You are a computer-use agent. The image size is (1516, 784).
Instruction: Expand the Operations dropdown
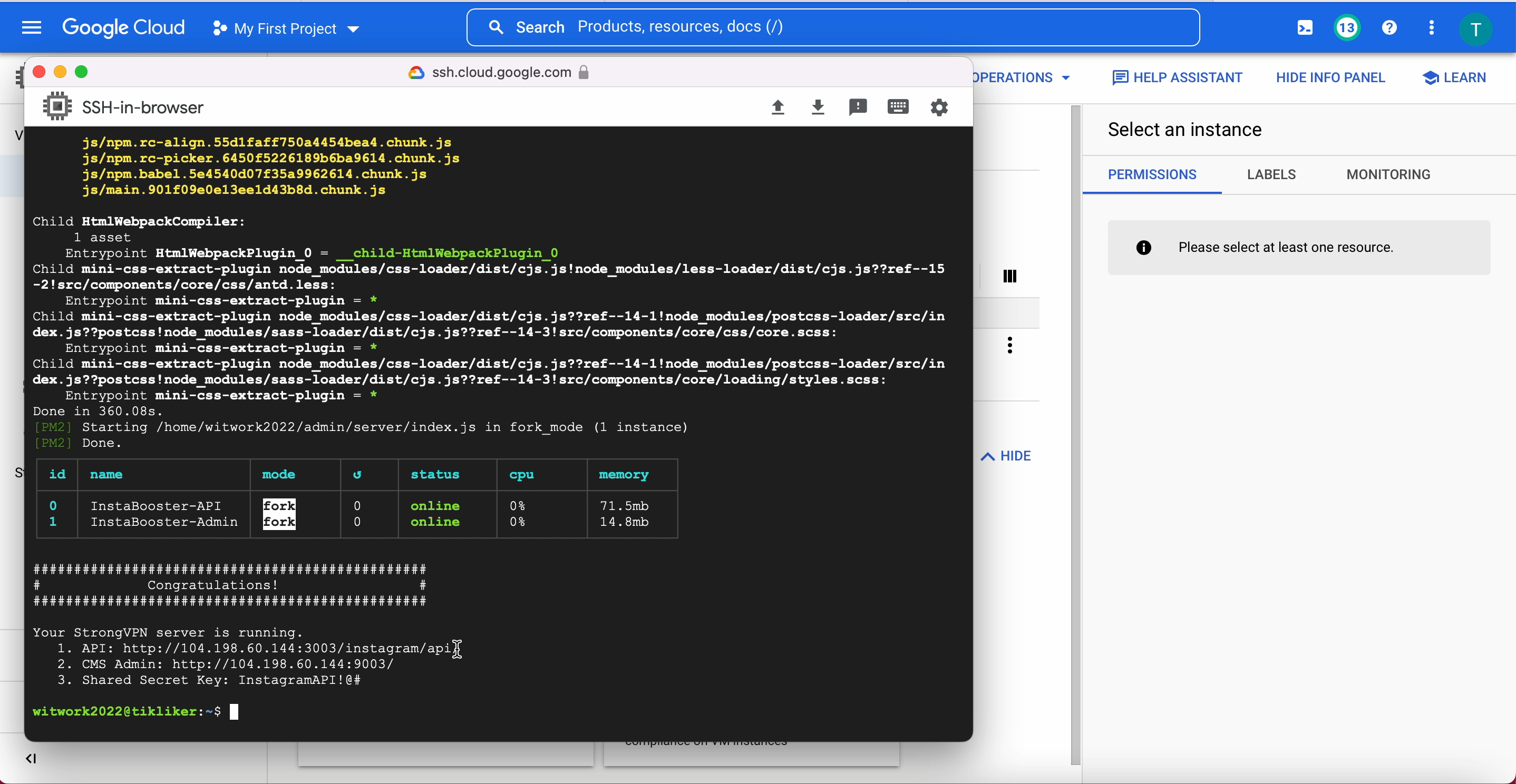coord(1021,77)
